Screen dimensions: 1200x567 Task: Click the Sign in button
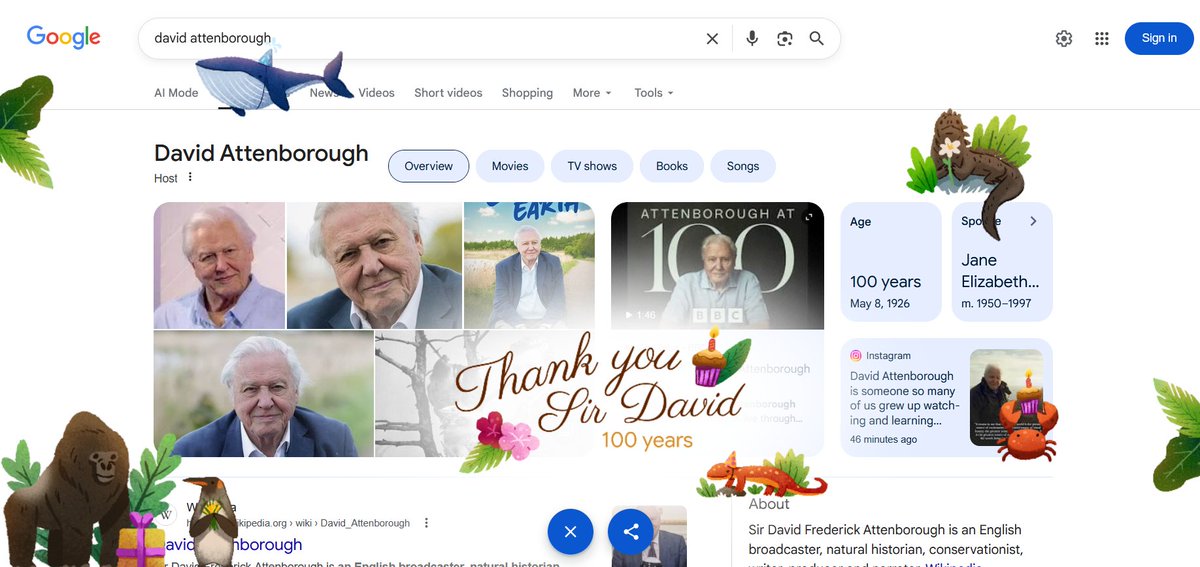click(x=1159, y=38)
